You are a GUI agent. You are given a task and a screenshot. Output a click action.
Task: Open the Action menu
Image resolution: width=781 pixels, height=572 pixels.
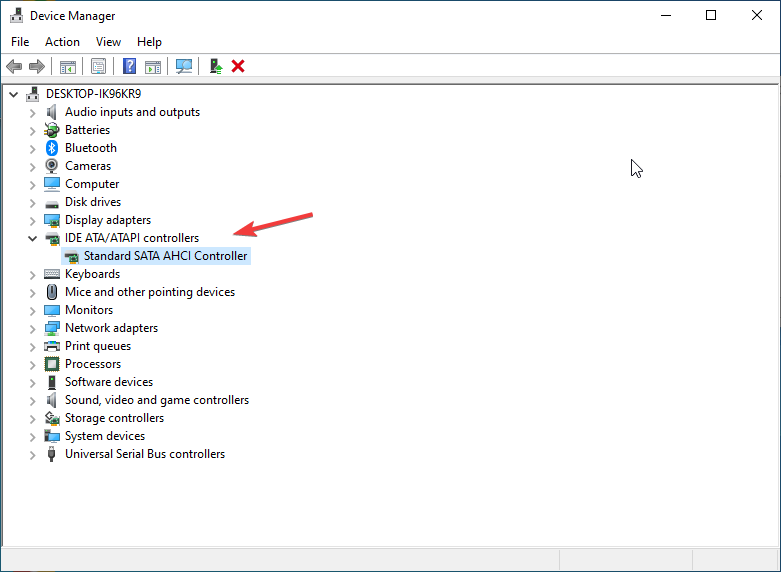(62, 42)
